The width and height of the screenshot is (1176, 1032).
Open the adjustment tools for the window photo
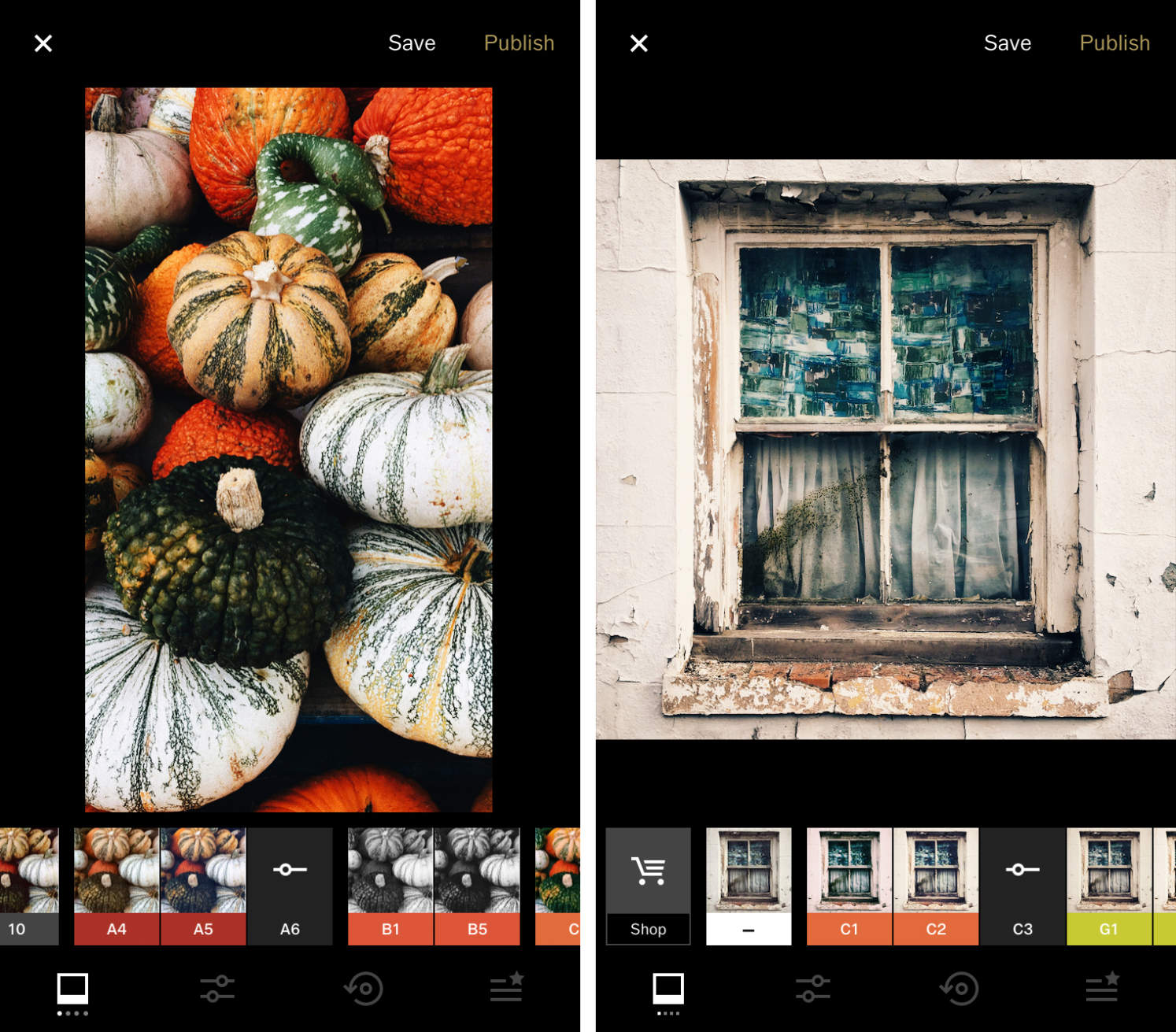click(x=812, y=989)
